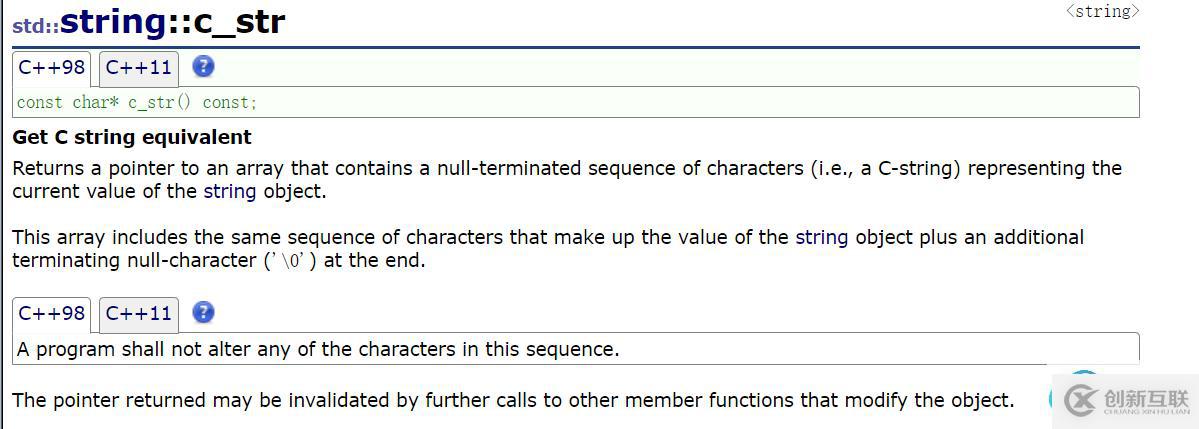Image resolution: width=1199 pixels, height=429 pixels.
Task: Click the 创新互联 watermark text
Action: pyautogui.click(x=1146, y=399)
